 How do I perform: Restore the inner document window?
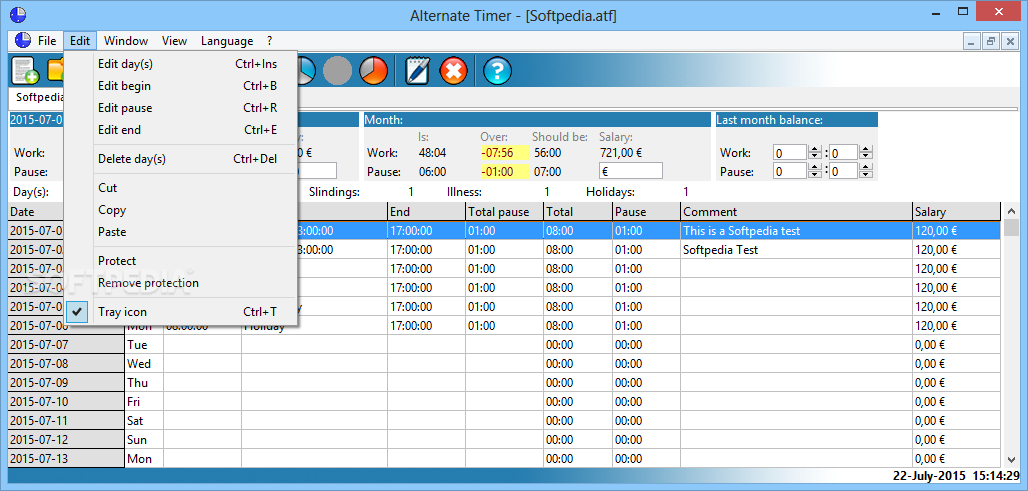pyautogui.click(x=991, y=41)
